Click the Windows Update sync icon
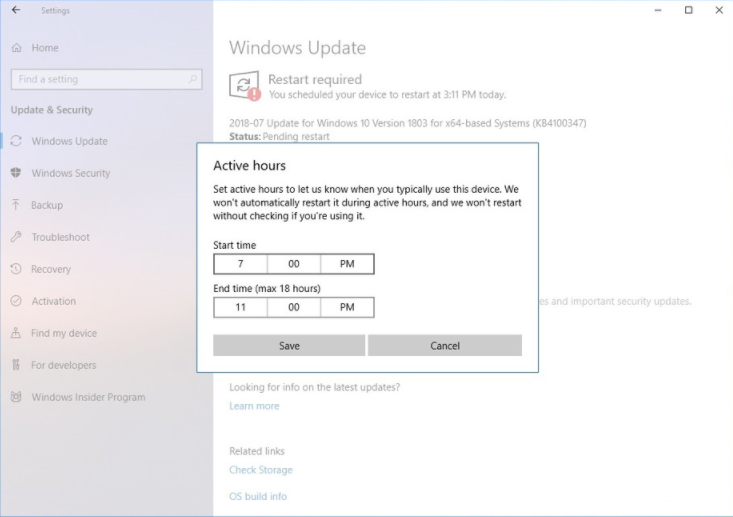Viewport: 733px width, 517px height. coord(16,141)
